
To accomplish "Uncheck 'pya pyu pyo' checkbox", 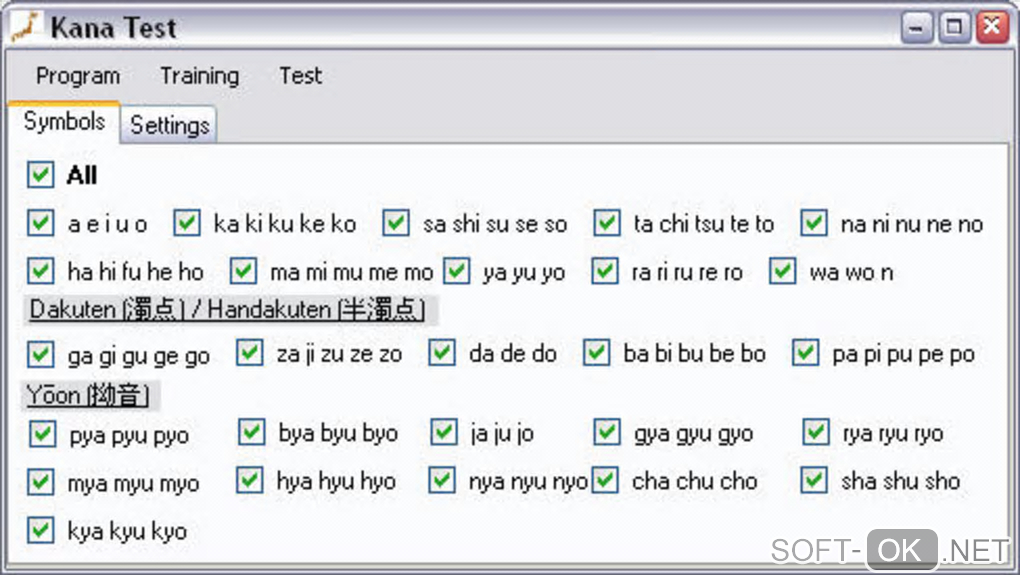I will [x=42, y=434].
